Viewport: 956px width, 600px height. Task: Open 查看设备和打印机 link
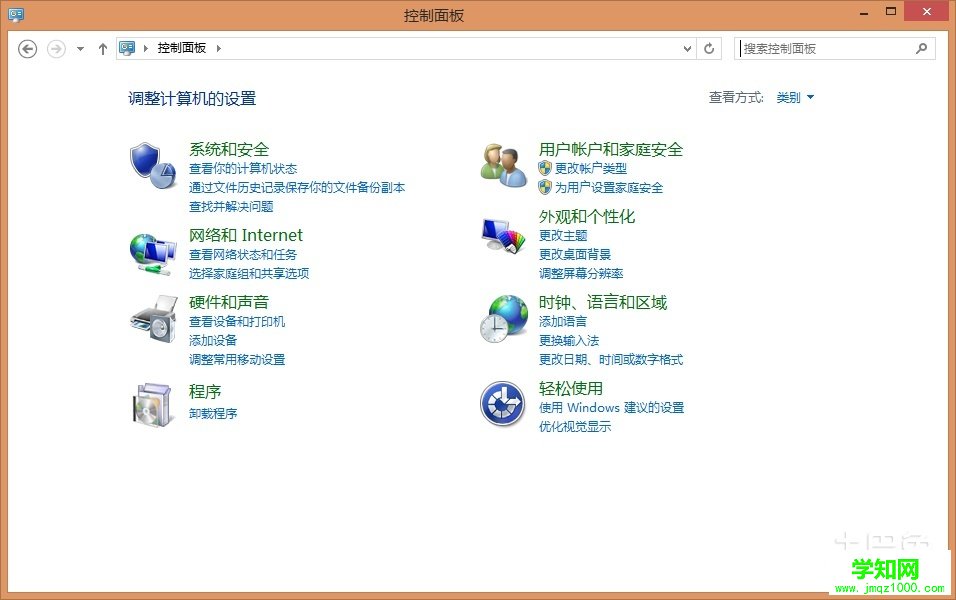[x=237, y=321]
